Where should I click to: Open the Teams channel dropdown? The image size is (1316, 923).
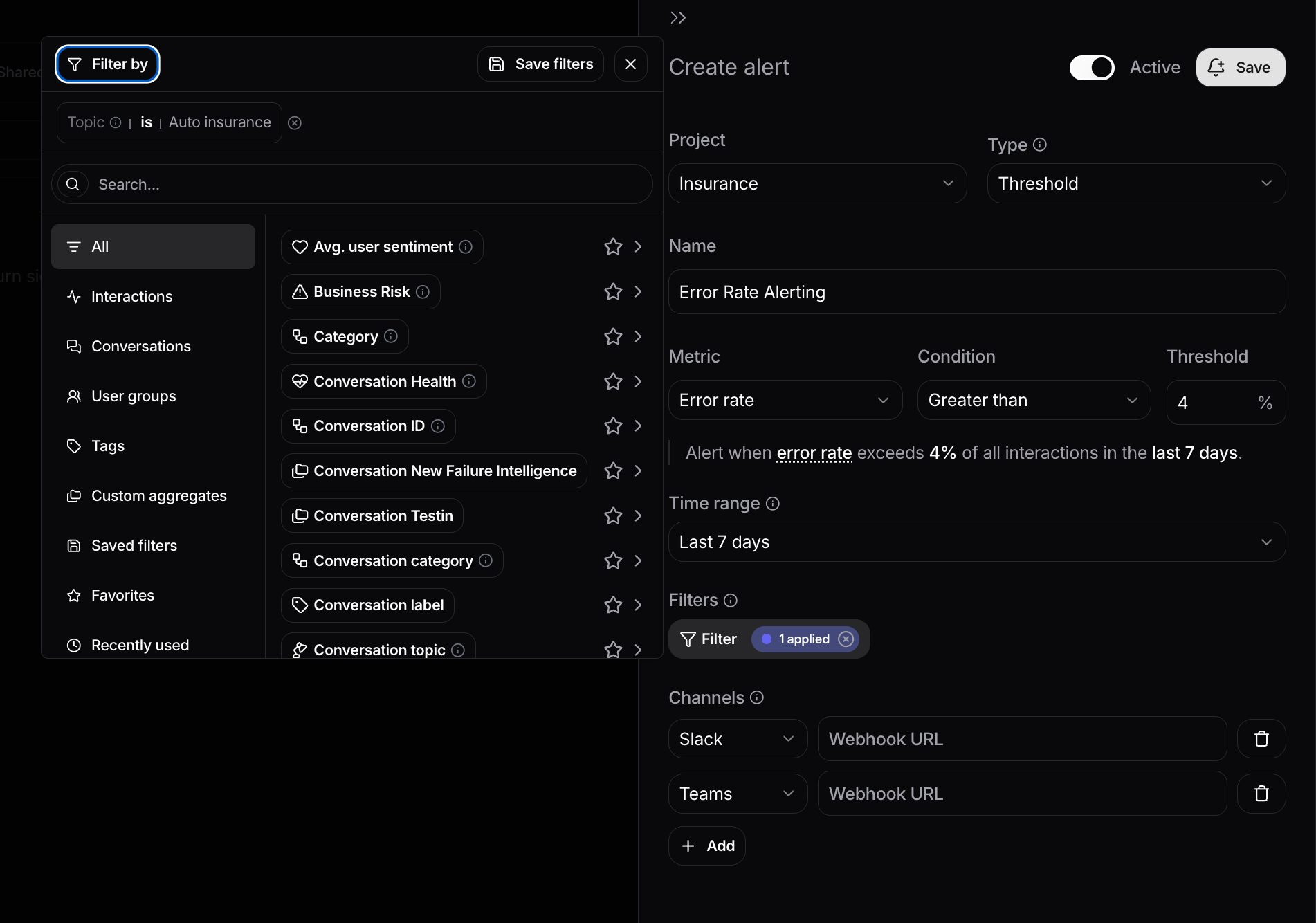[x=738, y=794]
